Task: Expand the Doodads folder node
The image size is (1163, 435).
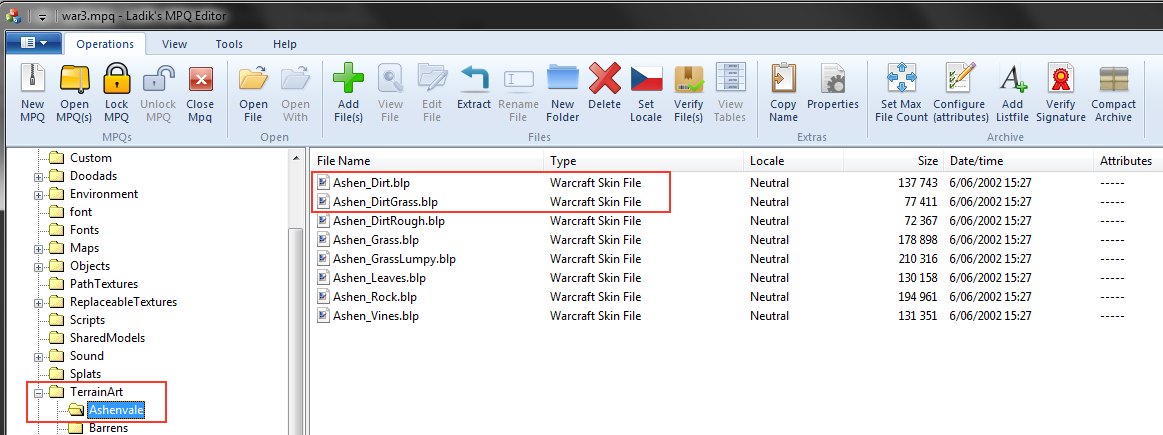Action: click(39, 177)
